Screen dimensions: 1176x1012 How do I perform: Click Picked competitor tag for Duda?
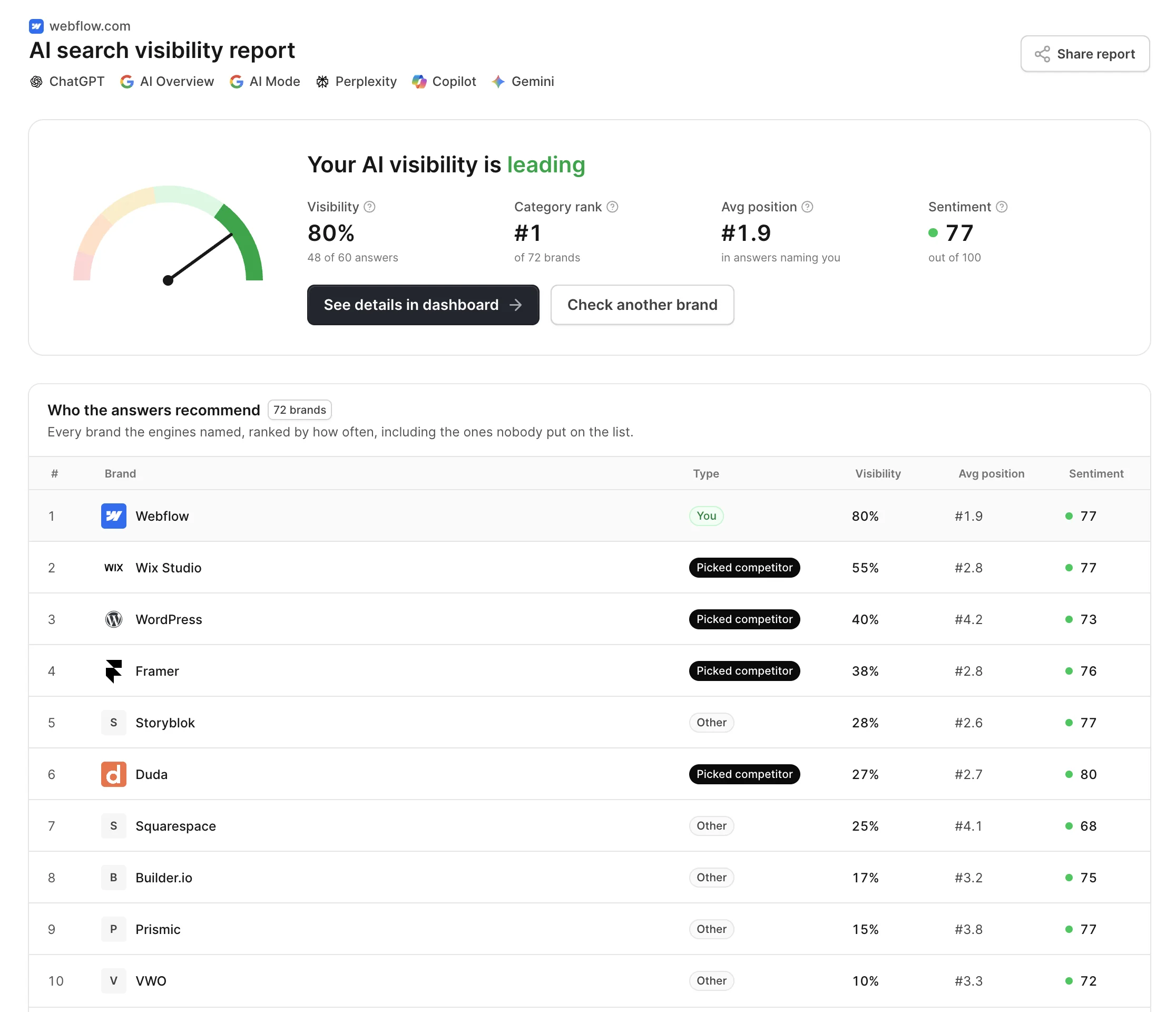744,775
